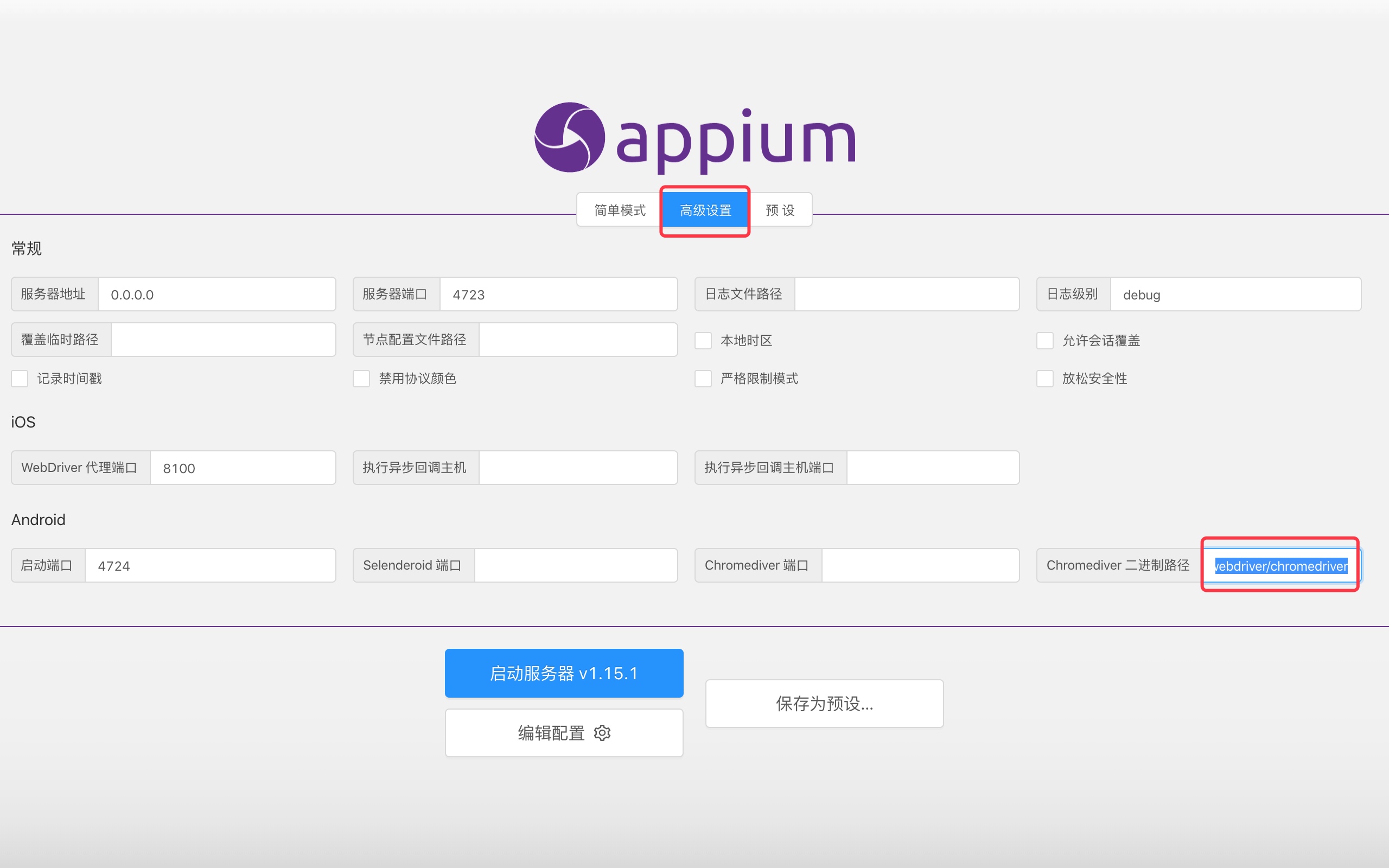Select the 高级设置 tab
This screenshot has width=1389, height=868.
pos(705,210)
